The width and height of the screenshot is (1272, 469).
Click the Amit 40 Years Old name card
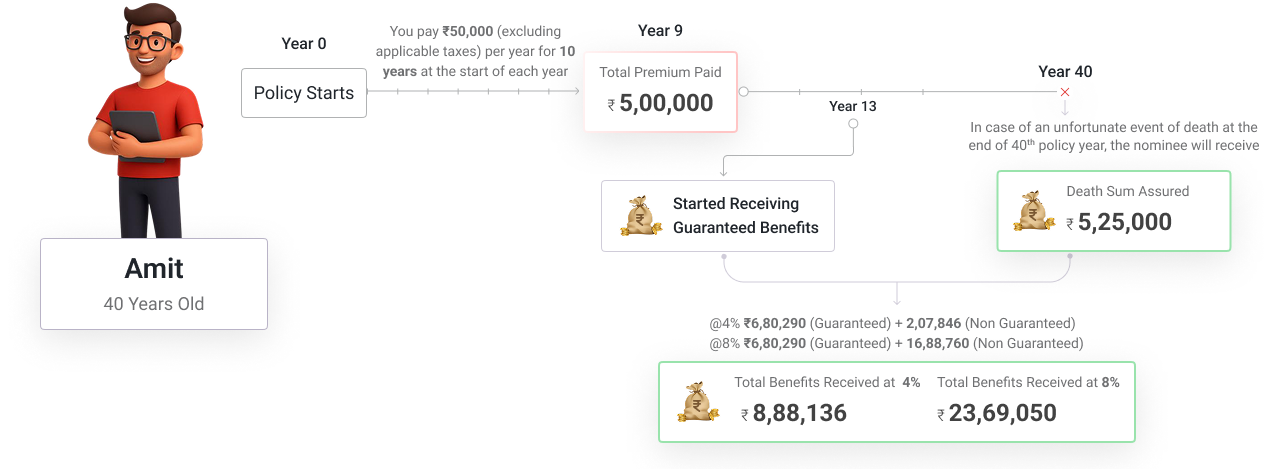pos(154,284)
